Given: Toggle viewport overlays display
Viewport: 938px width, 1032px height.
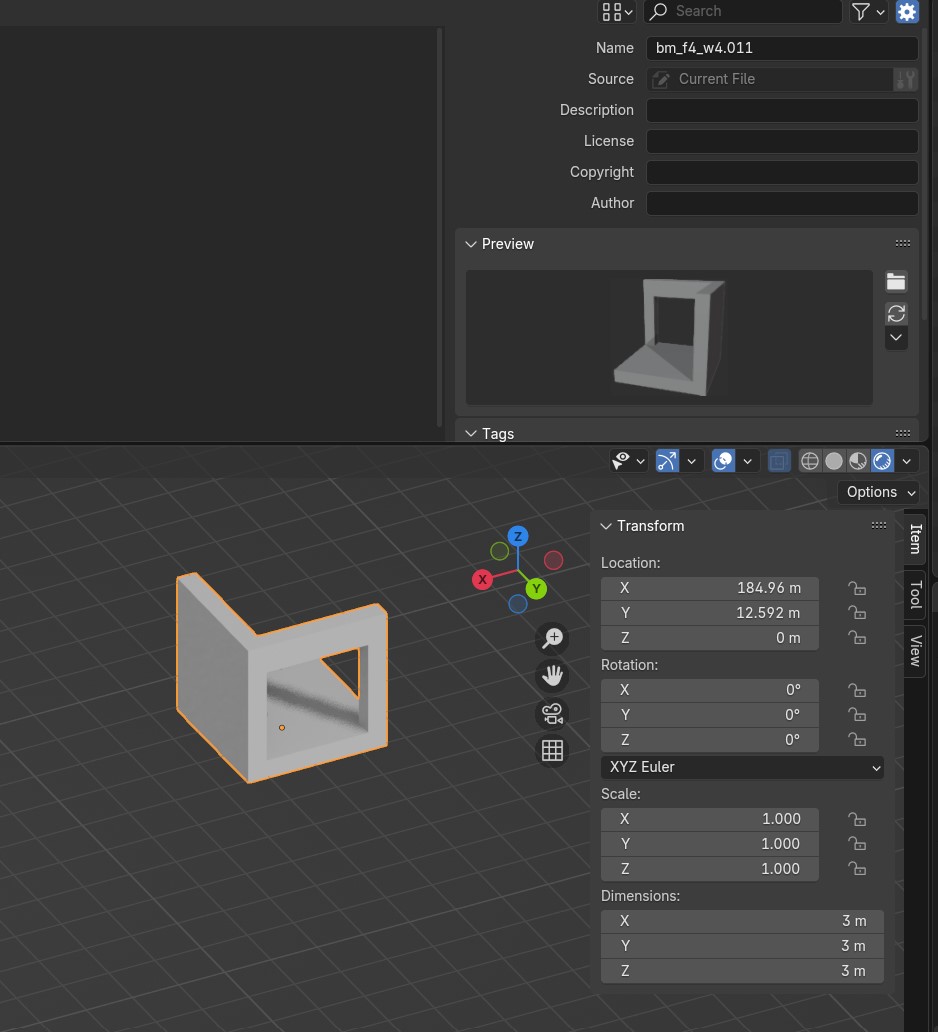Looking at the screenshot, I should (x=723, y=461).
